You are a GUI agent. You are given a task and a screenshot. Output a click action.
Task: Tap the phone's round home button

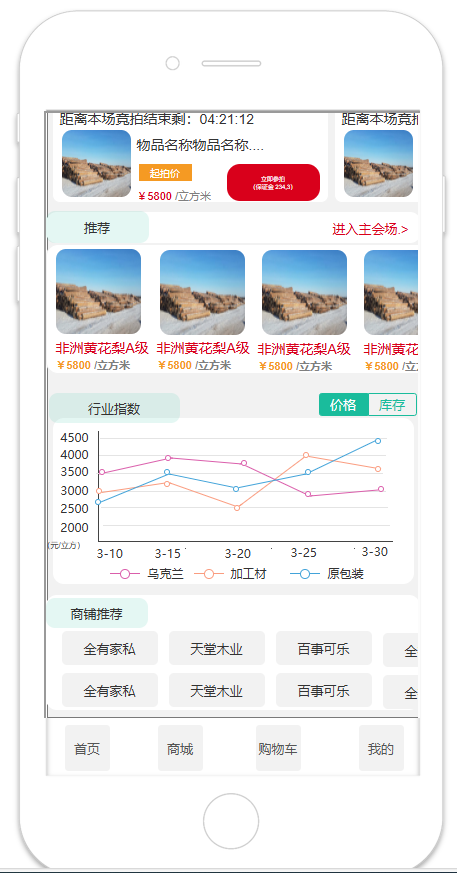pos(231,821)
